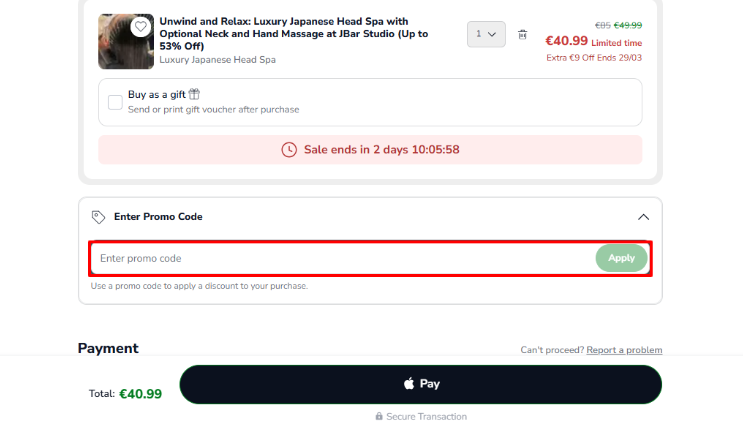Click the heart wishlist icon on thumbnail
Viewport: 743px width, 432px height.
tap(141, 27)
